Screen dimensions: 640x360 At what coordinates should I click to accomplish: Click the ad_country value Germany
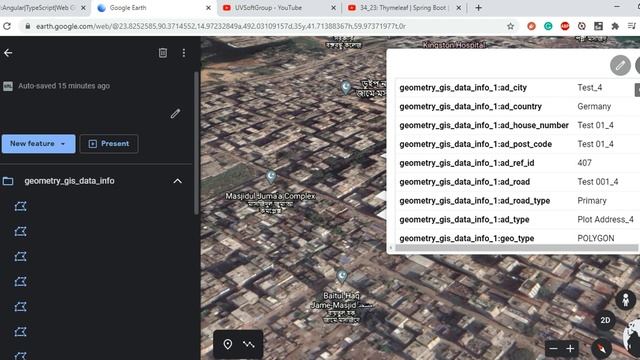click(x=594, y=107)
